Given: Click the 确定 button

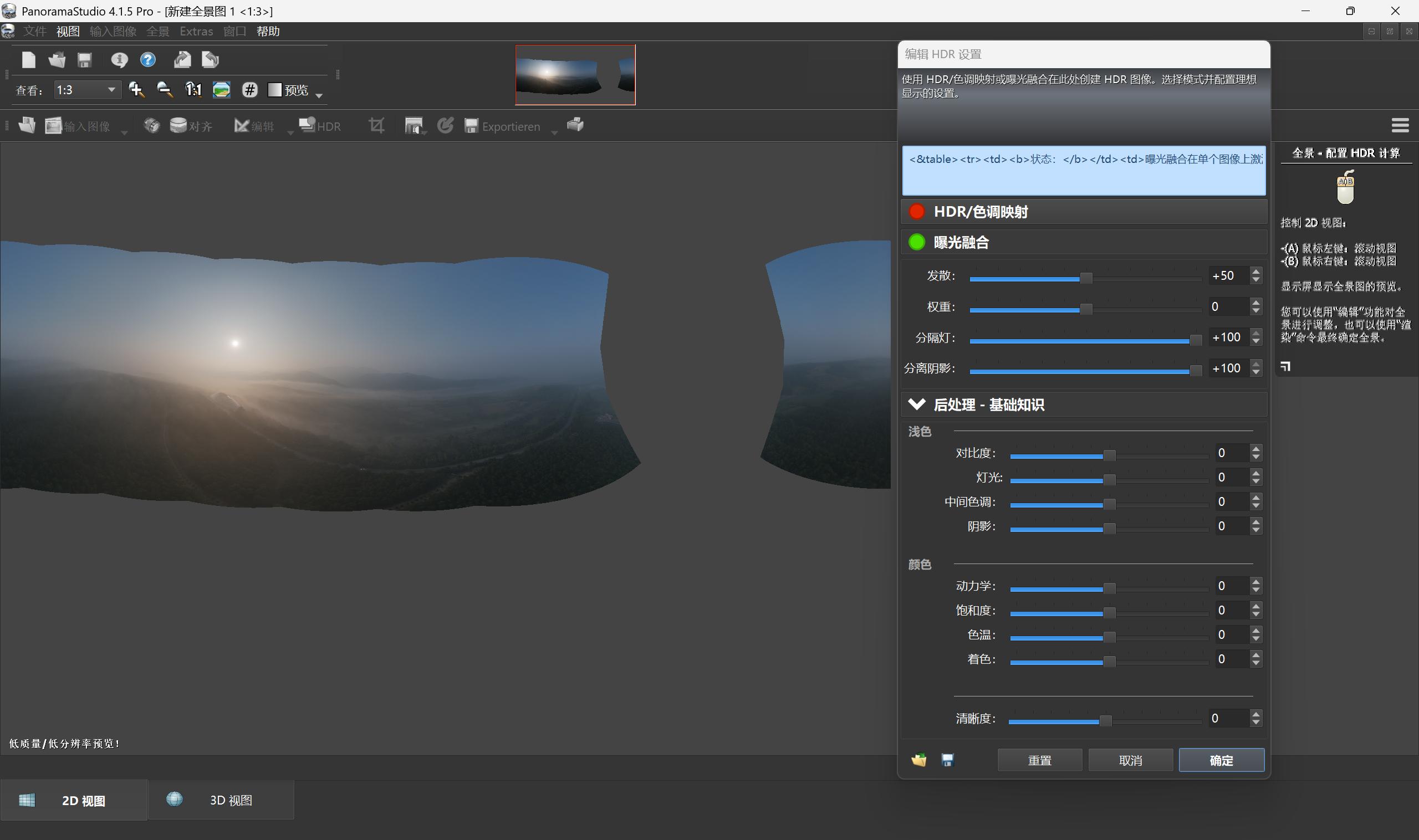Looking at the screenshot, I should click(x=1221, y=760).
